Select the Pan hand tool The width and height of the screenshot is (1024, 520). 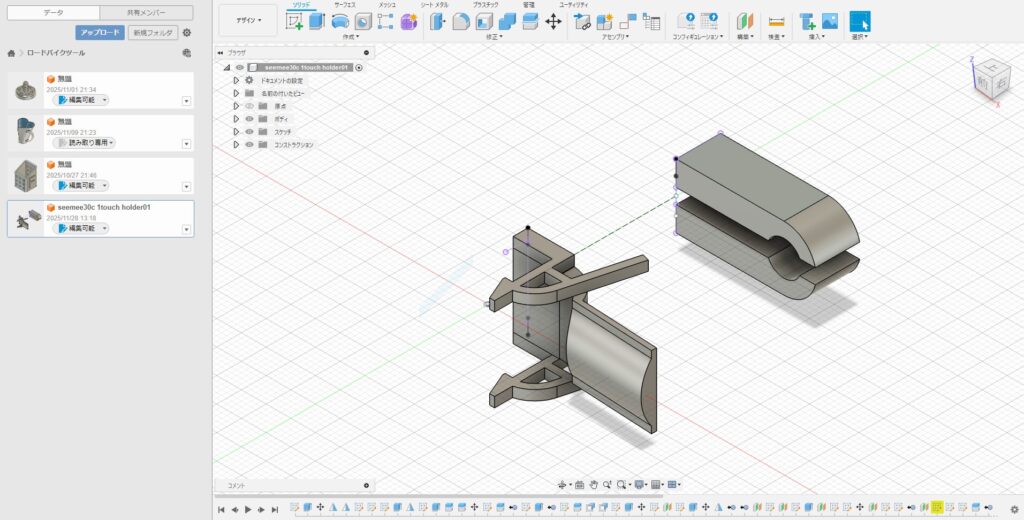pyautogui.click(x=593, y=485)
